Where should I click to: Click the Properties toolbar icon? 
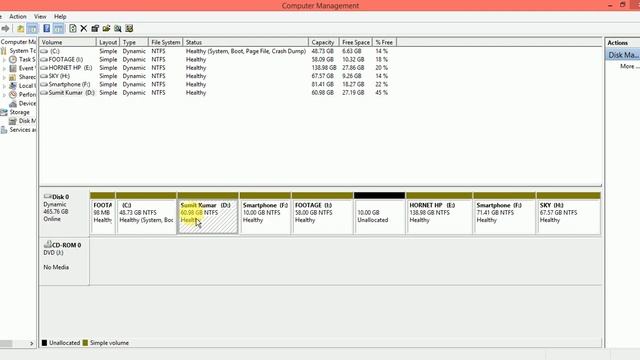point(95,29)
